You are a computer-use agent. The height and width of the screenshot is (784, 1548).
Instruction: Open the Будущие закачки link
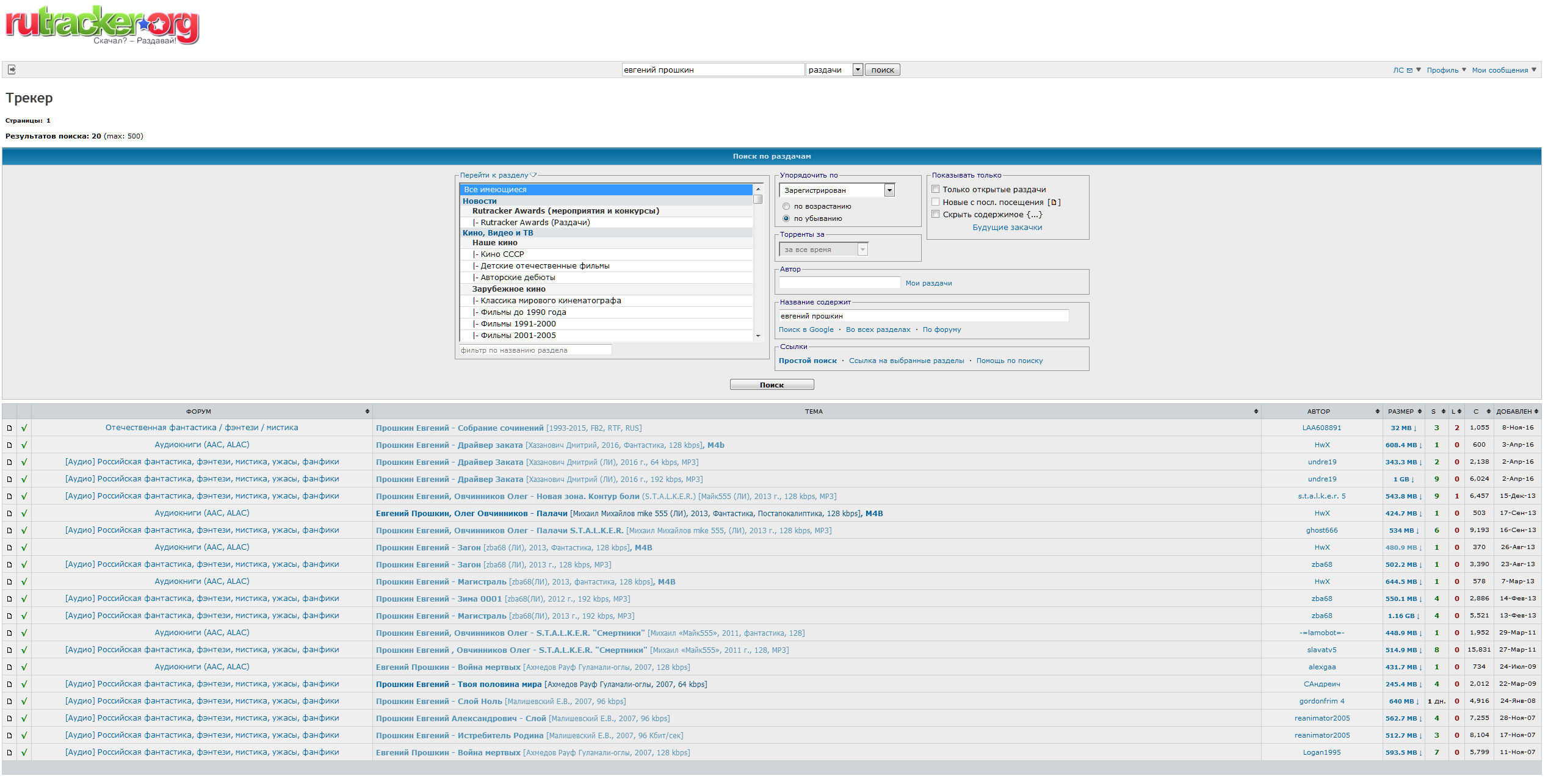pos(1007,228)
